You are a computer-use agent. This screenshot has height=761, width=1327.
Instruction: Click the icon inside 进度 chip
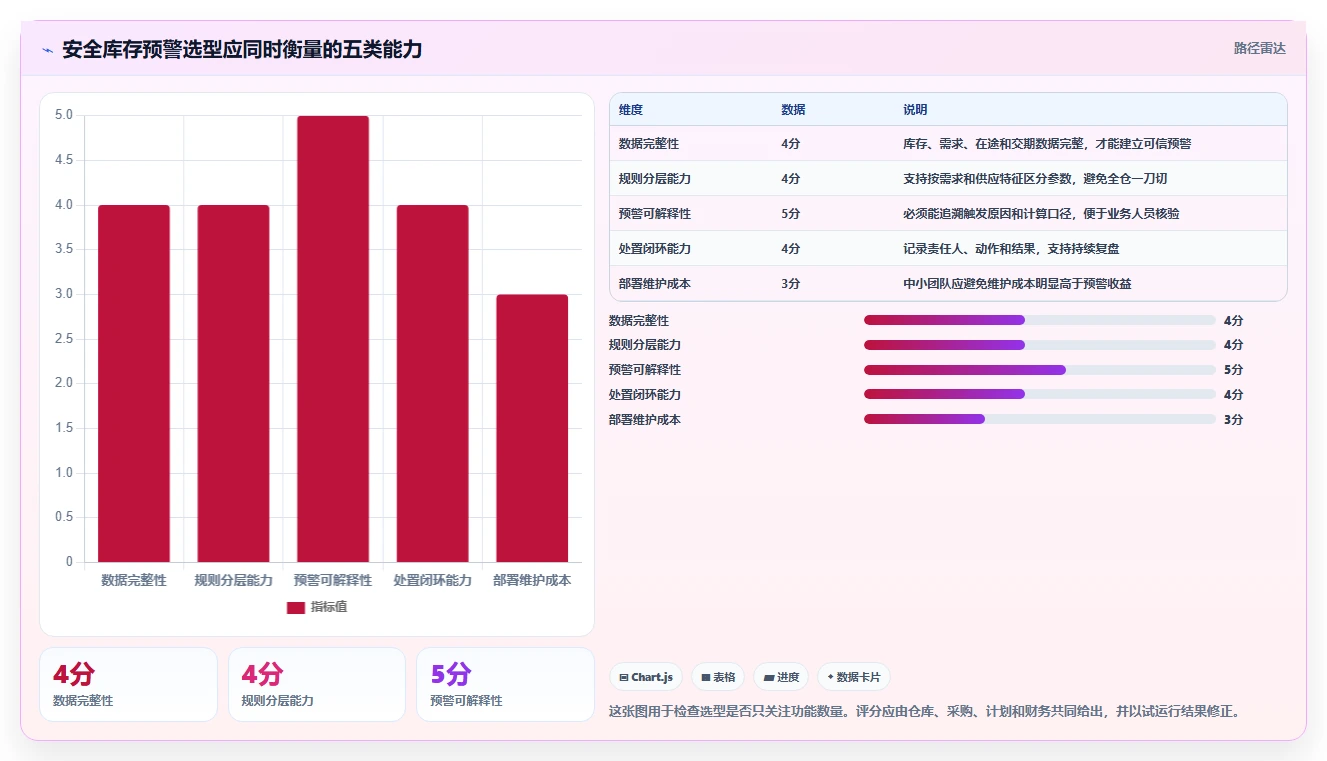coord(769,678)
